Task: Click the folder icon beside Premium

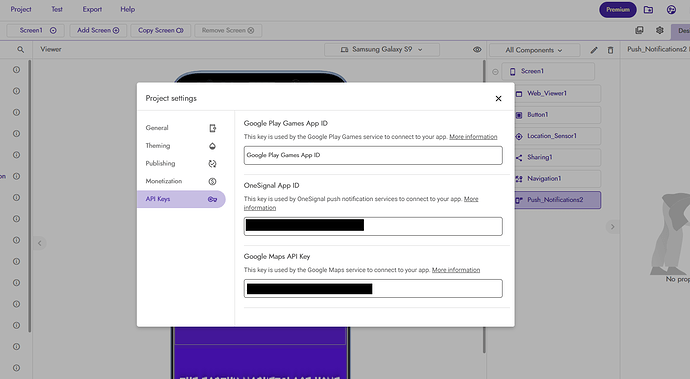Action: 648,10
